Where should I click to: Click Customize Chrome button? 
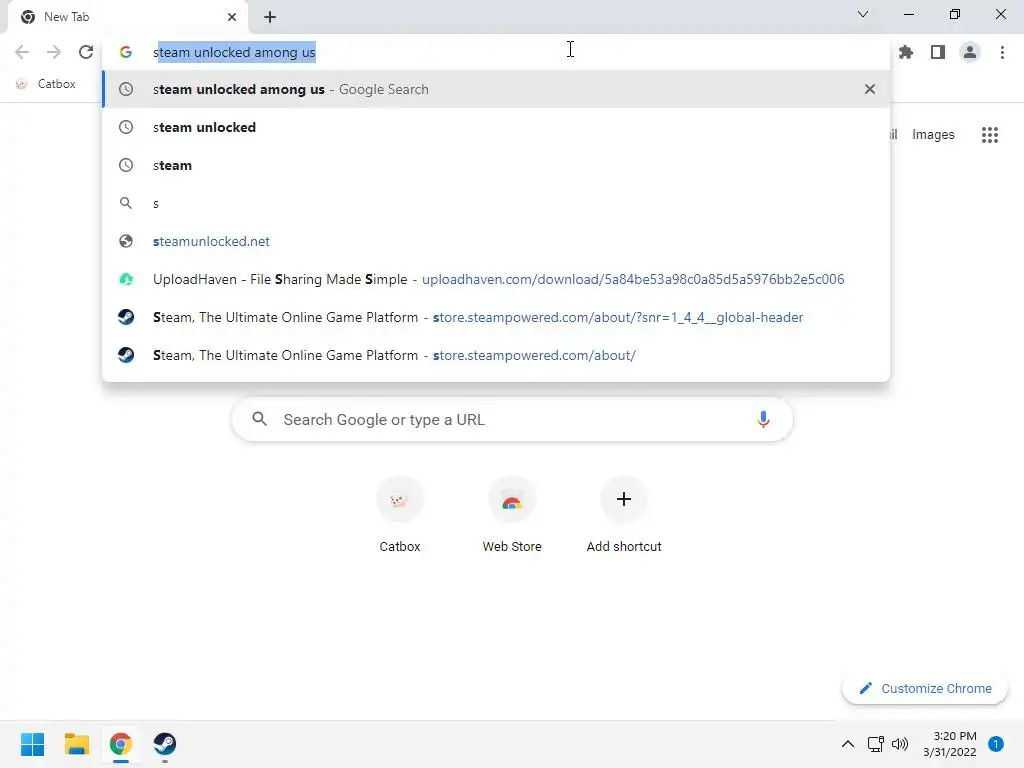pyautogui.click(x=925, y=688)
